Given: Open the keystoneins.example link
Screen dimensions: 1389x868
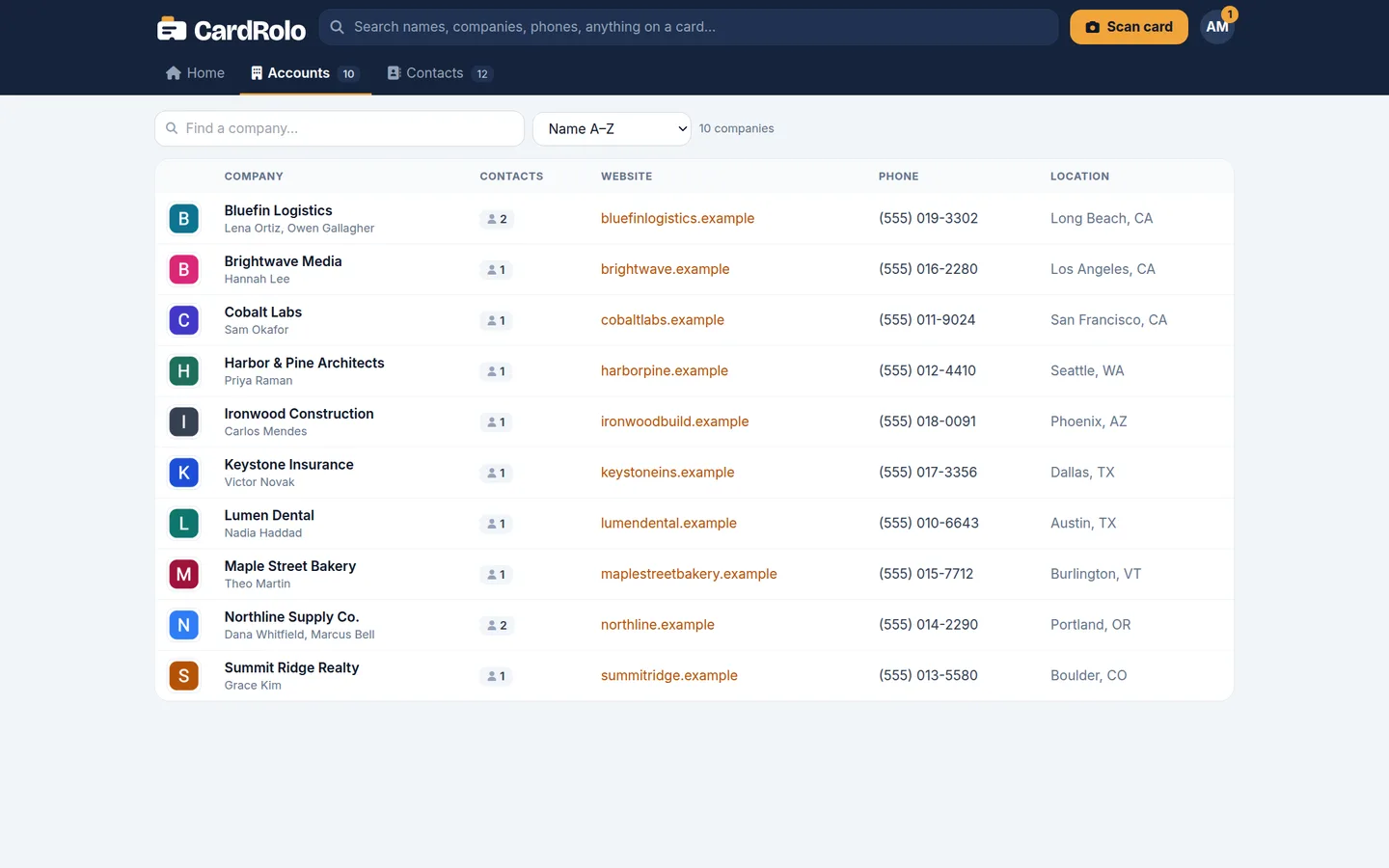Looking at the screenshot, I should pyautogui.click(x=667, y=473).
